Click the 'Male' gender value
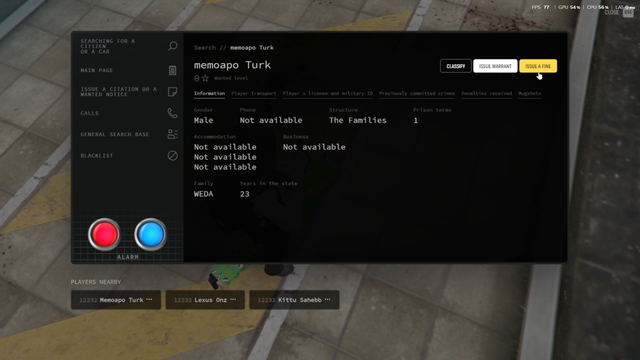640x360 pixels. [x=203, y=120]
